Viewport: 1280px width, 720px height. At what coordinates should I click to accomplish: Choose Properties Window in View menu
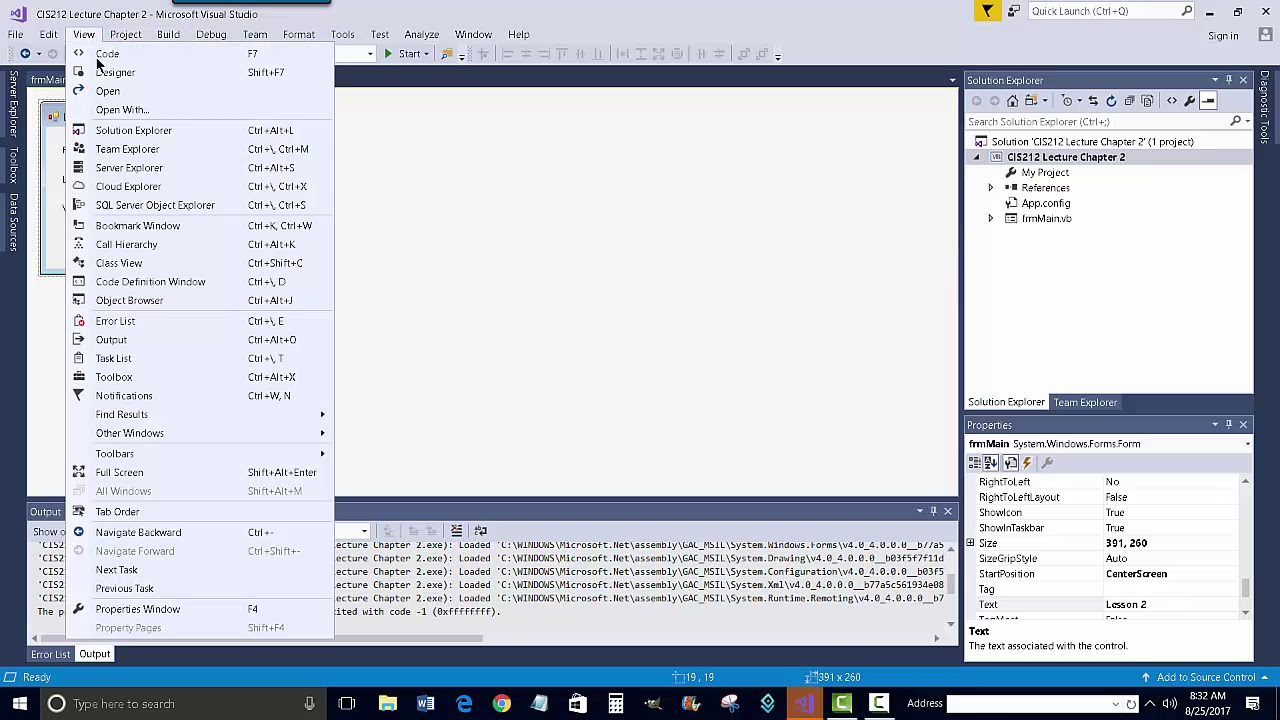point(200,609)
